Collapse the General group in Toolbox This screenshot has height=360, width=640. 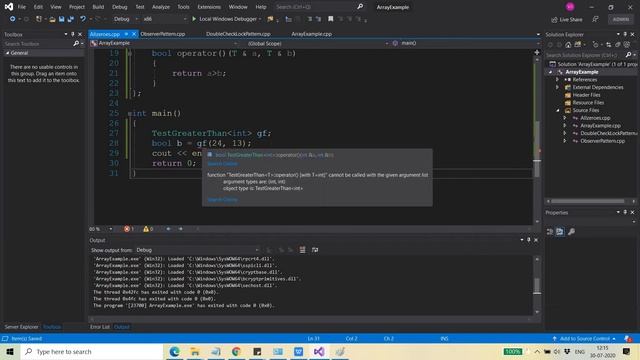point(7,53)
